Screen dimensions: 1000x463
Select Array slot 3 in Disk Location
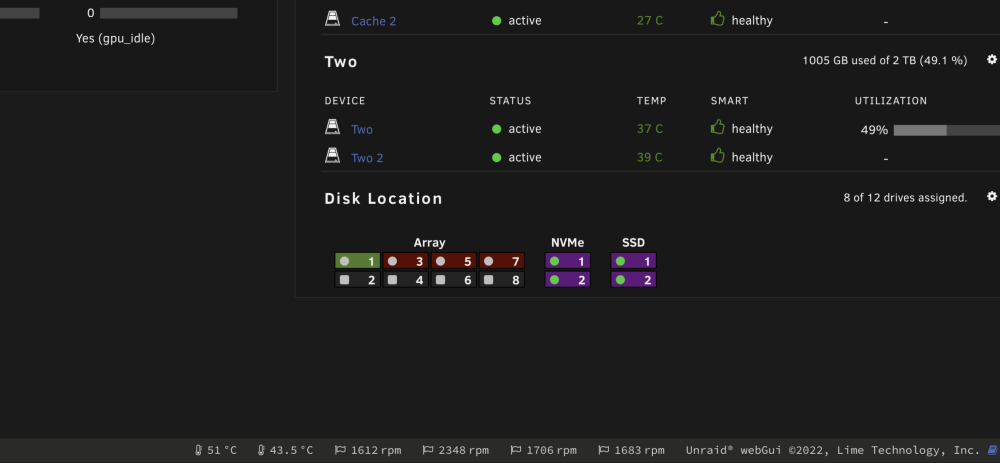point(406,261)
